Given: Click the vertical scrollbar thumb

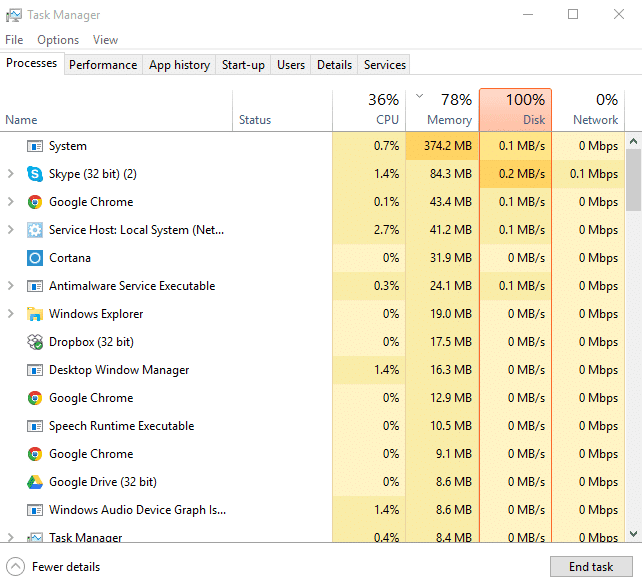Looking at the screenshot, I should point(633,180).
